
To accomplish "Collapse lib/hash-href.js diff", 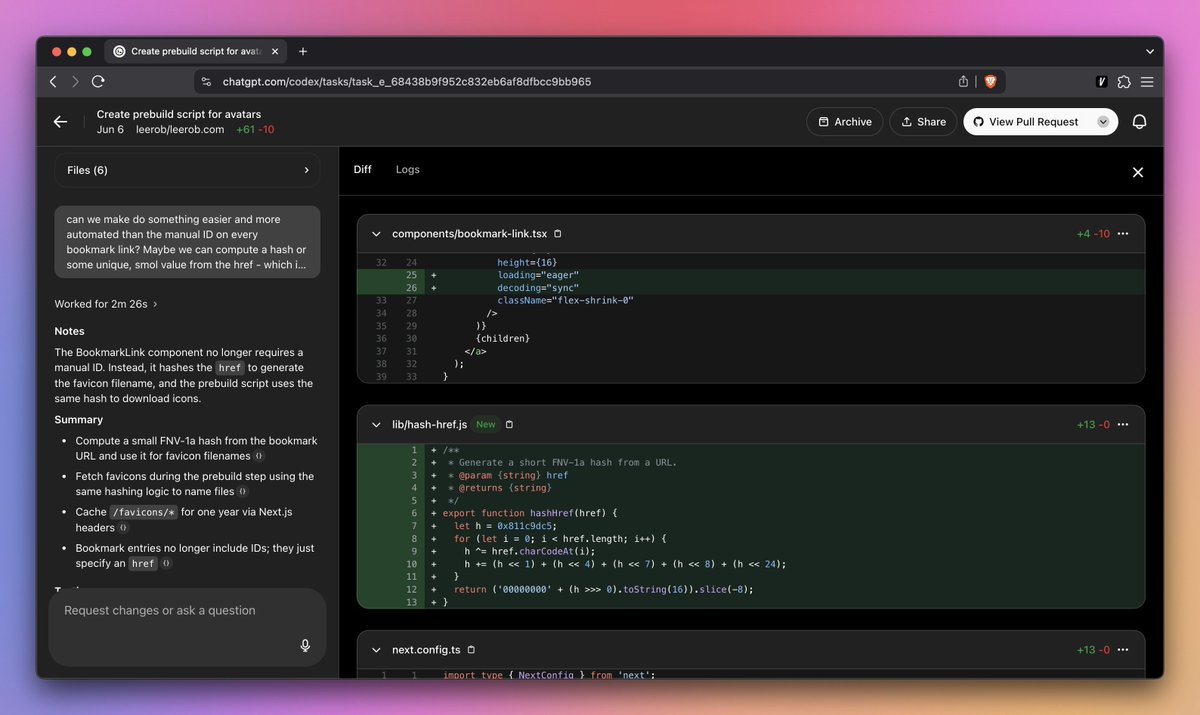I will click(x=376, y=425).
